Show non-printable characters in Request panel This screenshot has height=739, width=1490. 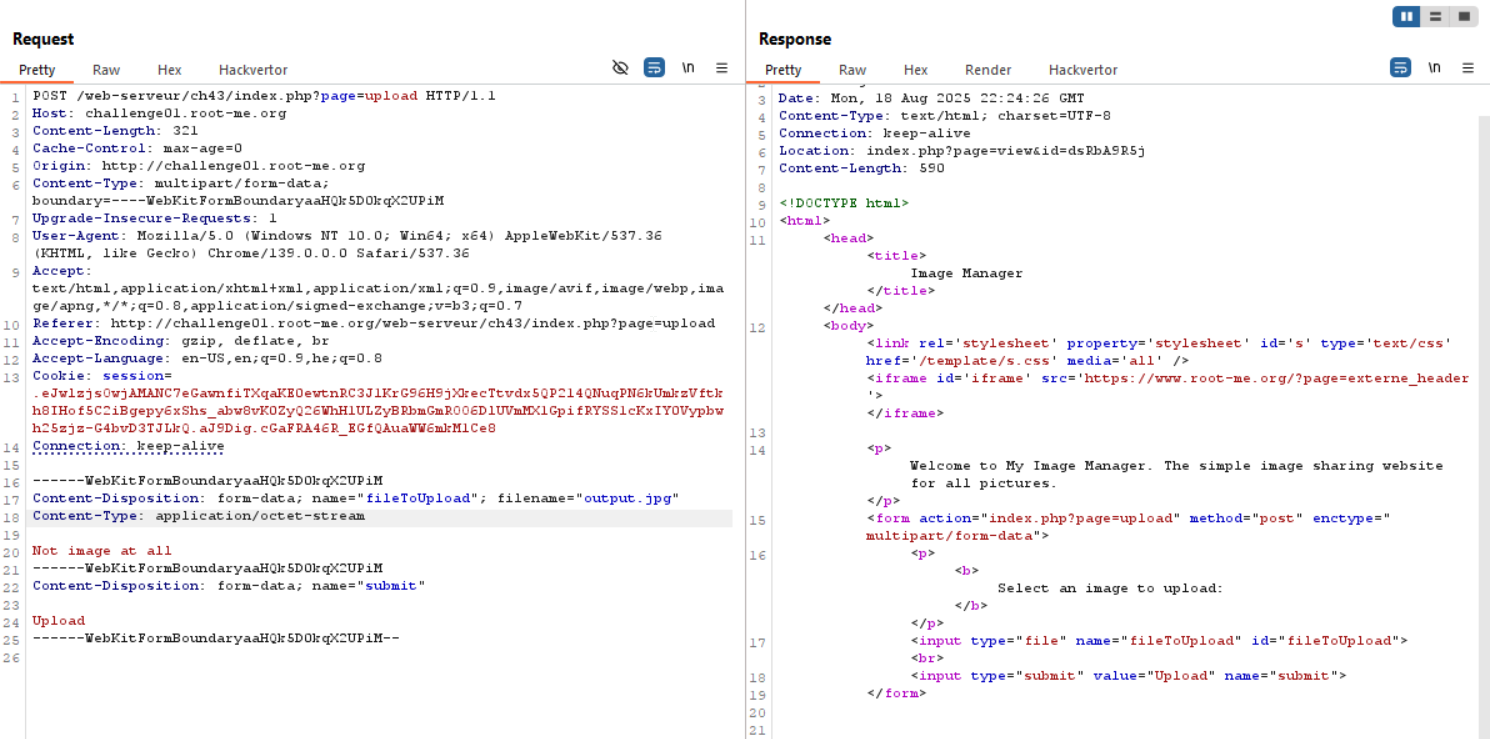[688, 68]
